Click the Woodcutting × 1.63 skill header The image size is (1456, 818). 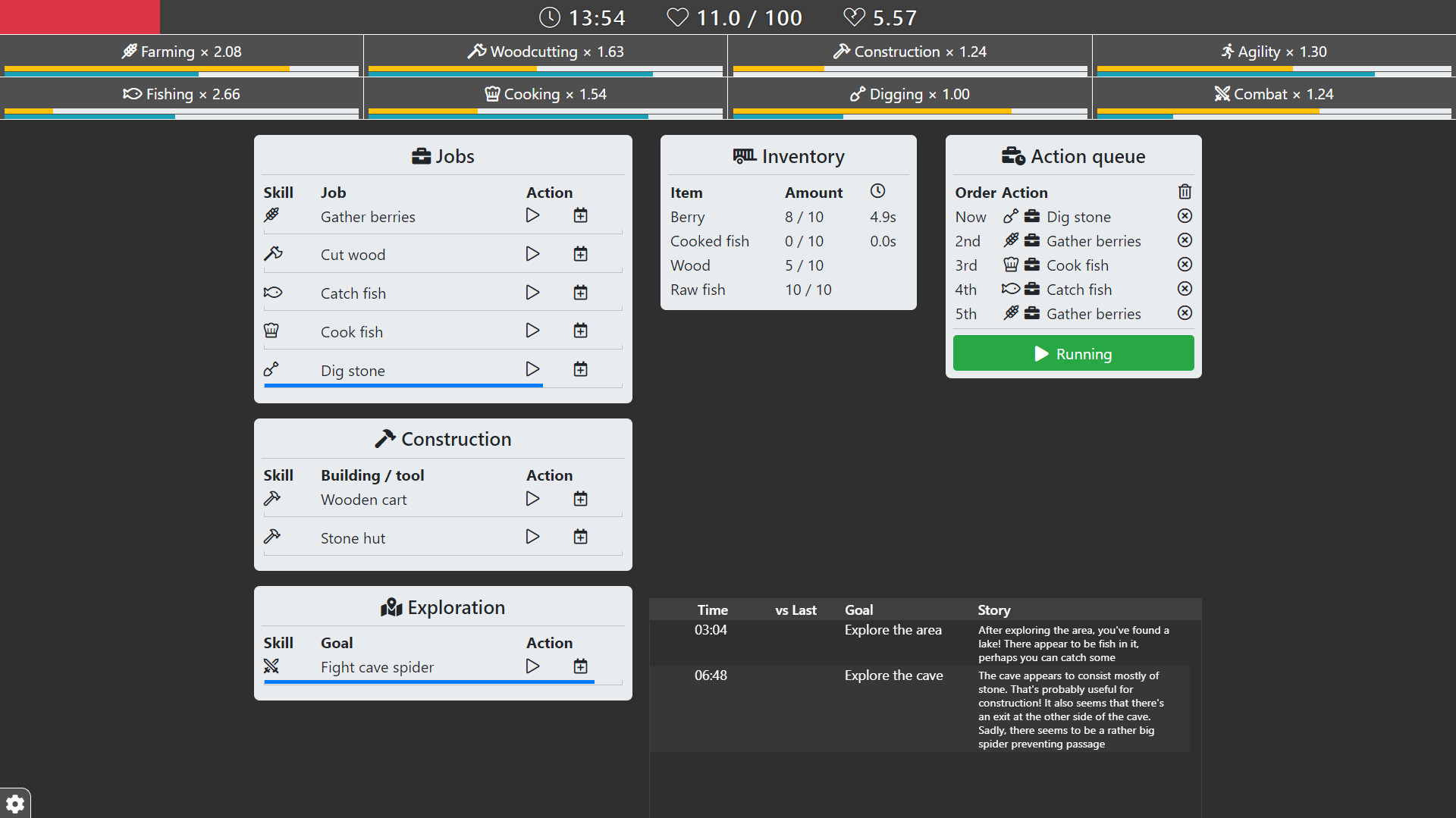544,51
